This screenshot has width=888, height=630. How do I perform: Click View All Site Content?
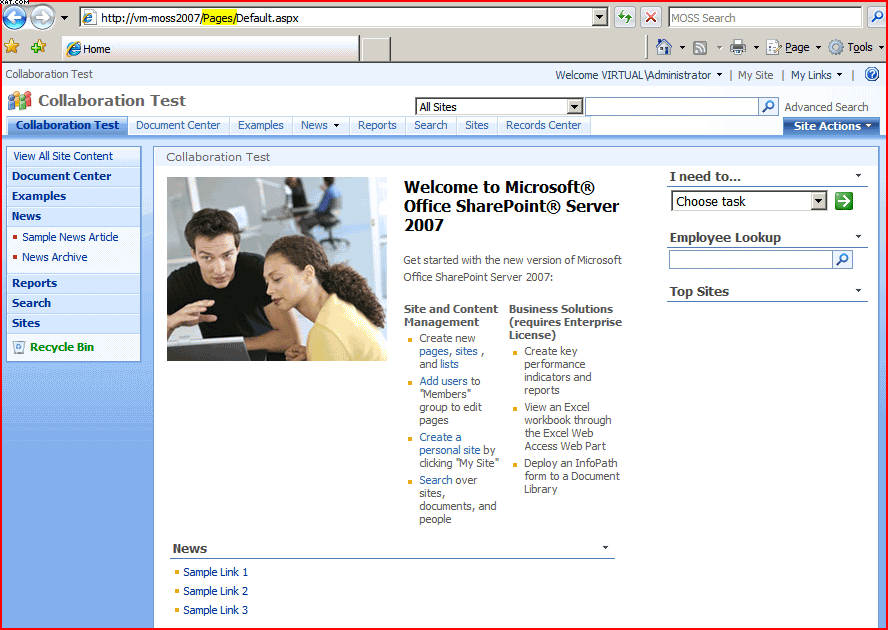coord(63,156)
